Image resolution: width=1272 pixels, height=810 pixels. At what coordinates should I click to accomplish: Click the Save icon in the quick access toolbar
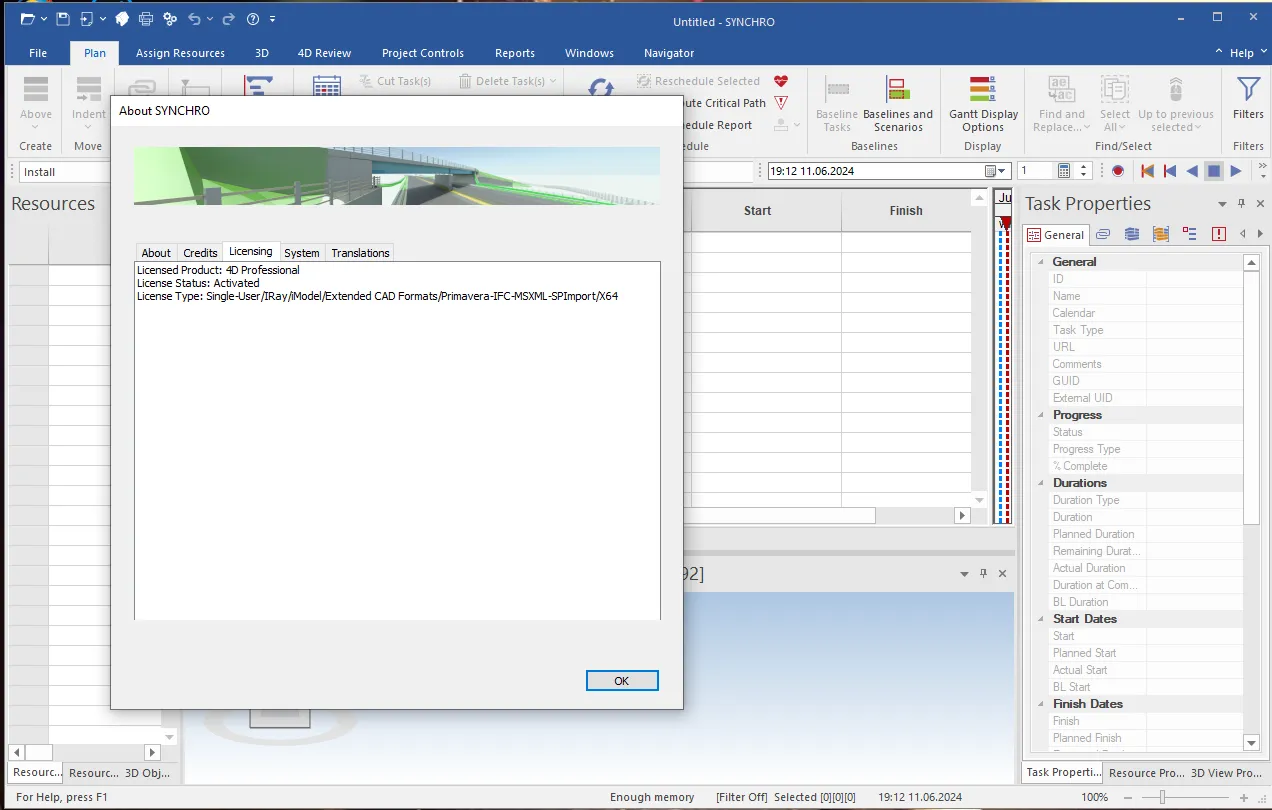pyautogui.click(x=63, y=19)
